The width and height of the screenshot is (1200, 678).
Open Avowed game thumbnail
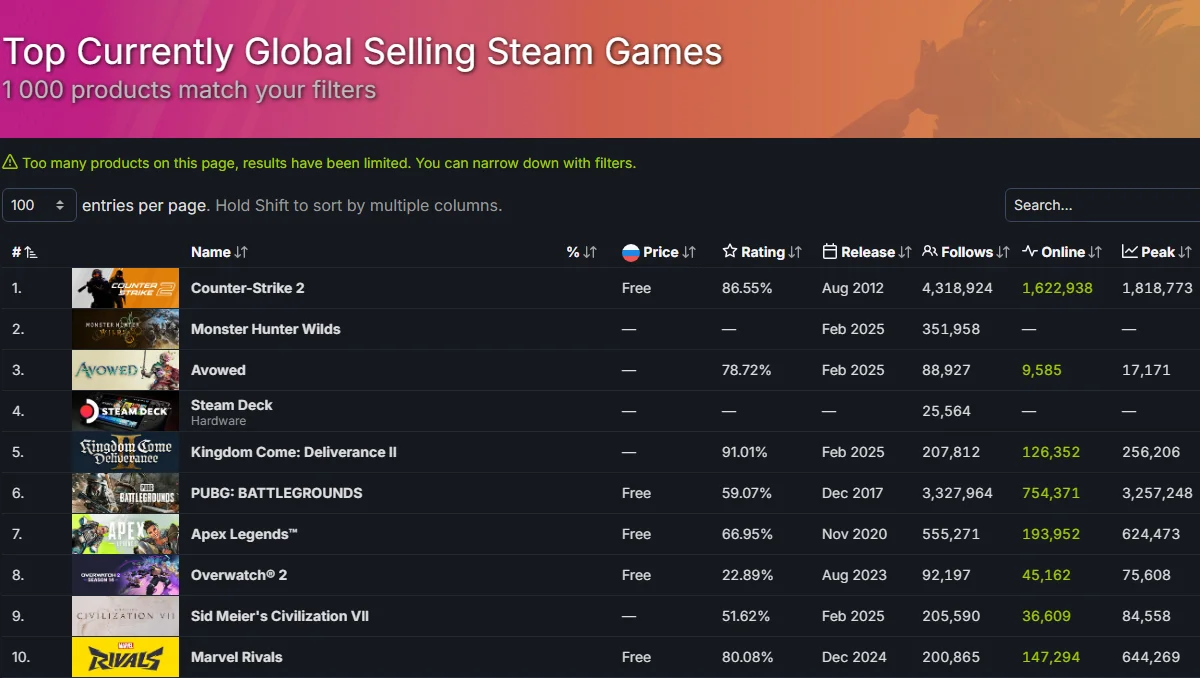125,370
